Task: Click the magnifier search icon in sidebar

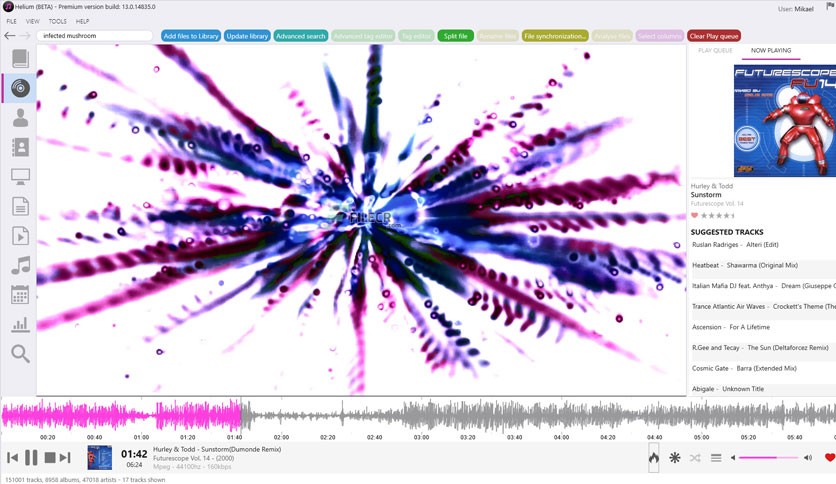Action: 20,354
